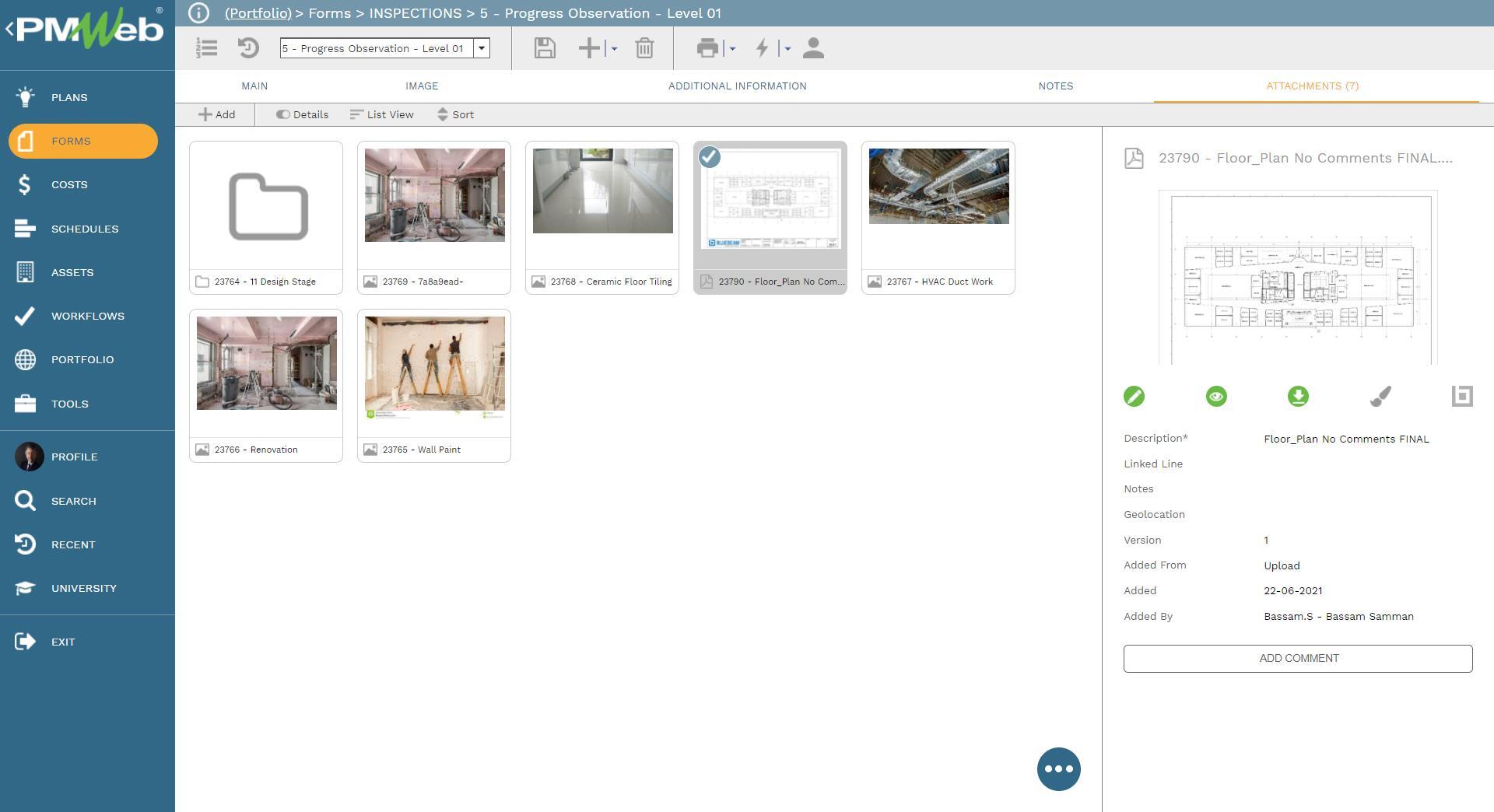Save the Progress Observation record
The width and height of the screenshot is (1494, 812).
click(545, 47)
